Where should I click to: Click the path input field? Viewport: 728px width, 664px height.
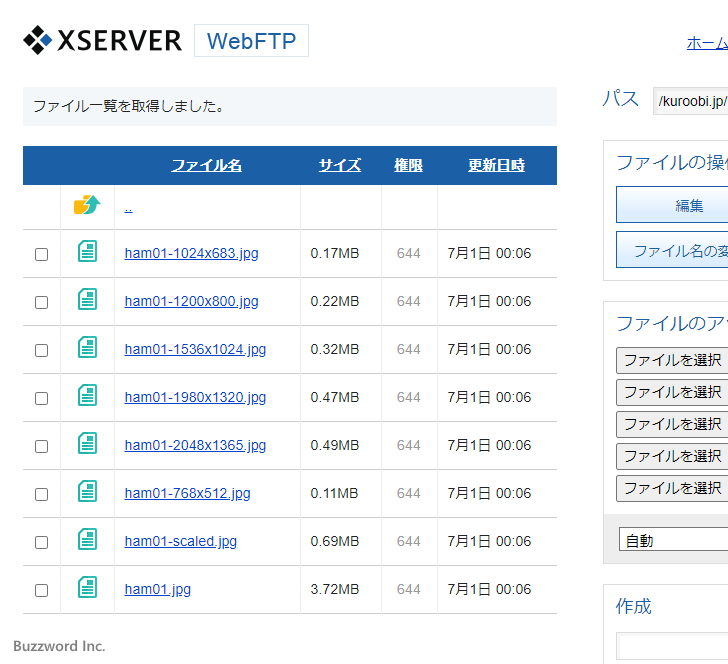(x=690, y=101)
